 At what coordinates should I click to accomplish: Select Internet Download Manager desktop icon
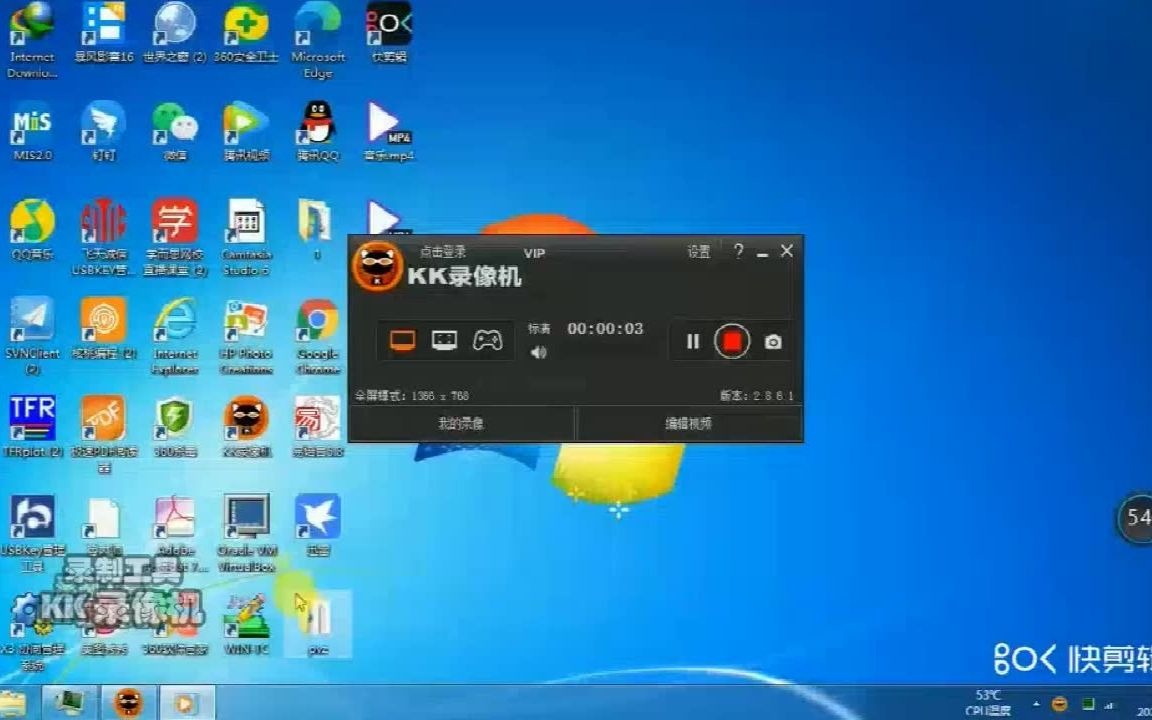(32, 40)
